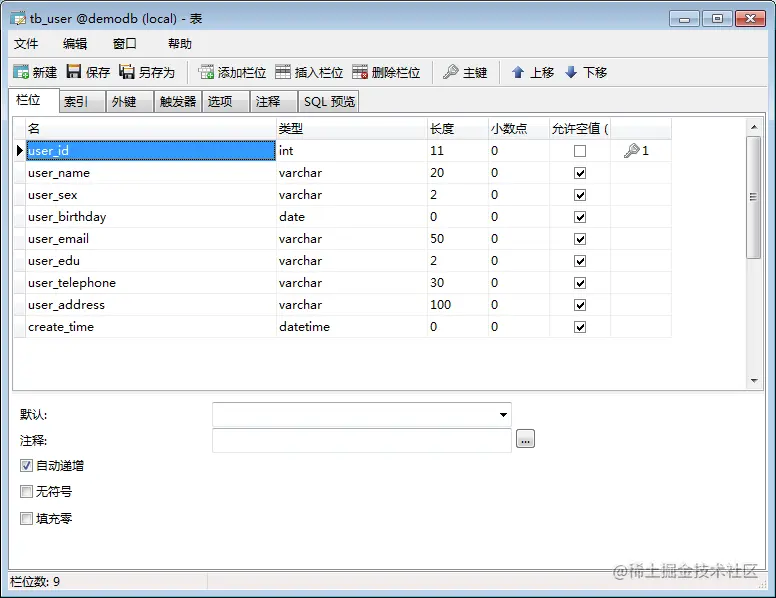Screen dimensions: 776x598
Task: Click the datetime type cell
Action: pyautogui.click(x=352, y=327)
